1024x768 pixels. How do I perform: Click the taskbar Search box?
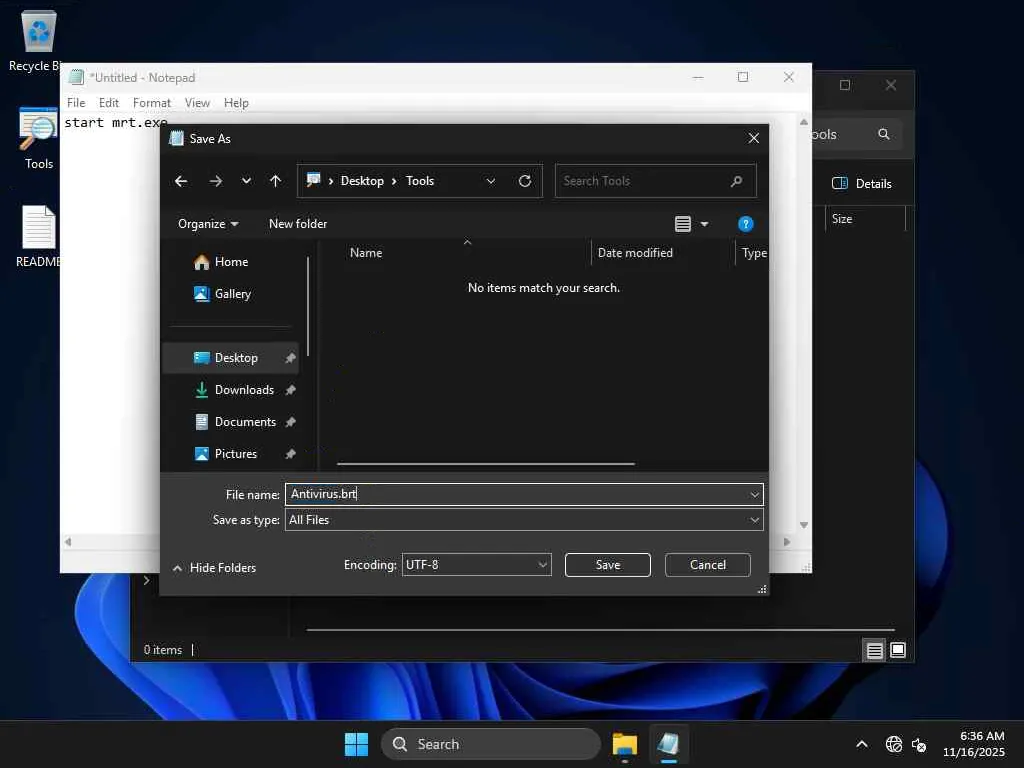[x=490, y=744]
